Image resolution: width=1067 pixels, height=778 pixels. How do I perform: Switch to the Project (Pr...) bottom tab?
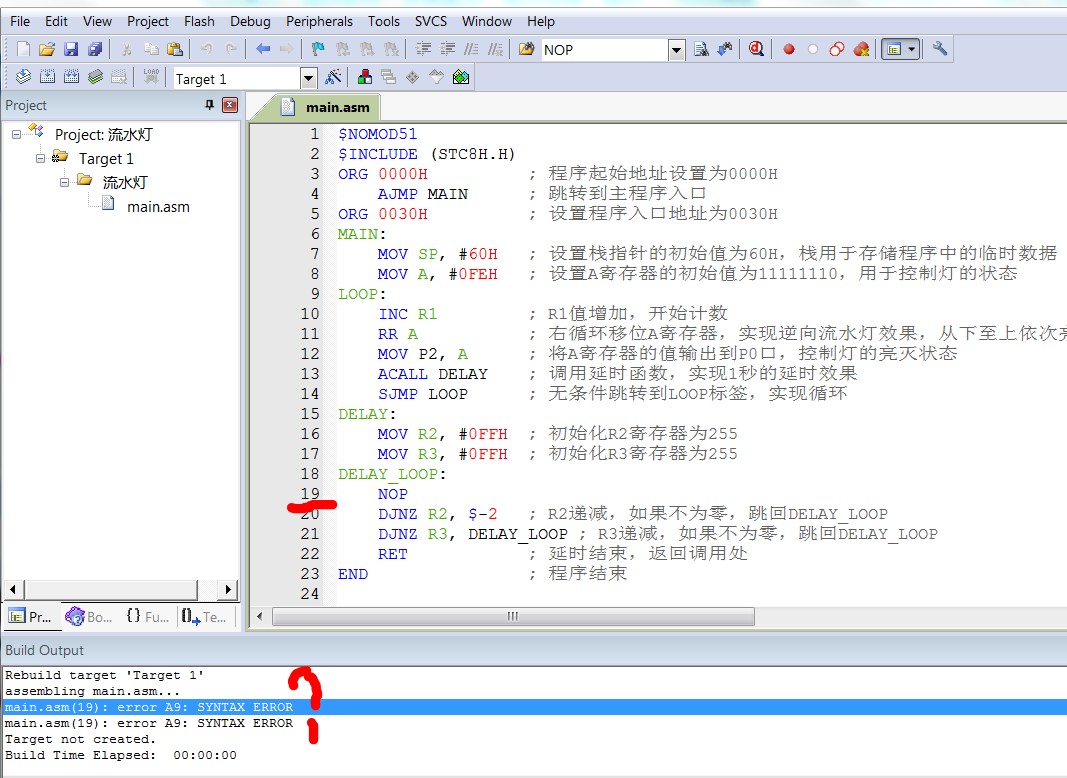(31, 617)
